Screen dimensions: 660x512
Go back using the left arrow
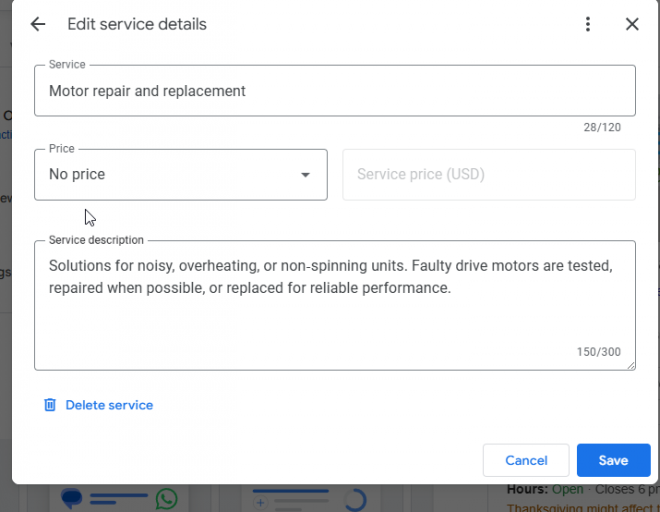pyautogui.click(x=38, y=24)
